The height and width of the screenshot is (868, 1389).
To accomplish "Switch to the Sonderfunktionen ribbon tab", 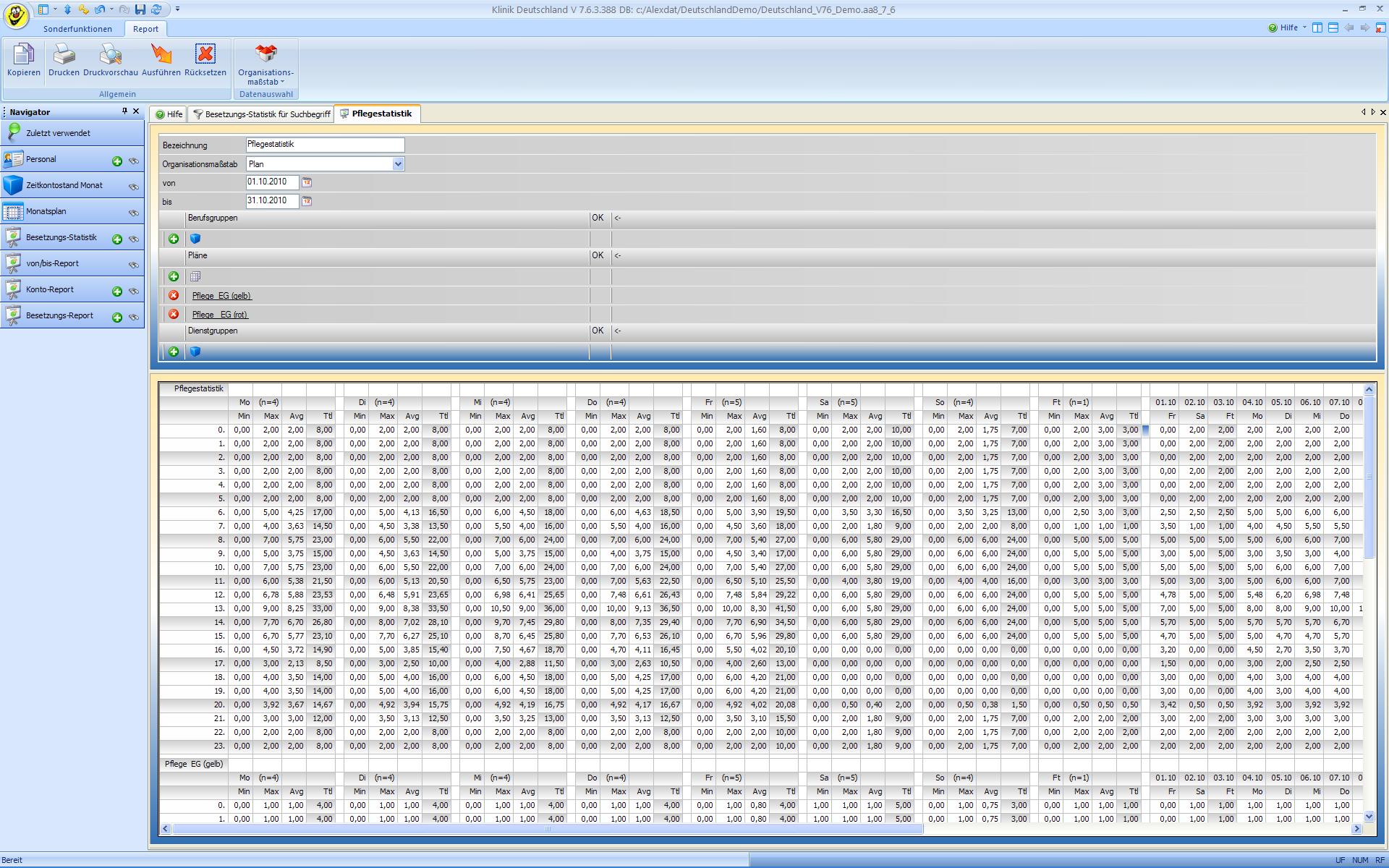I will pyautogui.click(x=77, y=29).
